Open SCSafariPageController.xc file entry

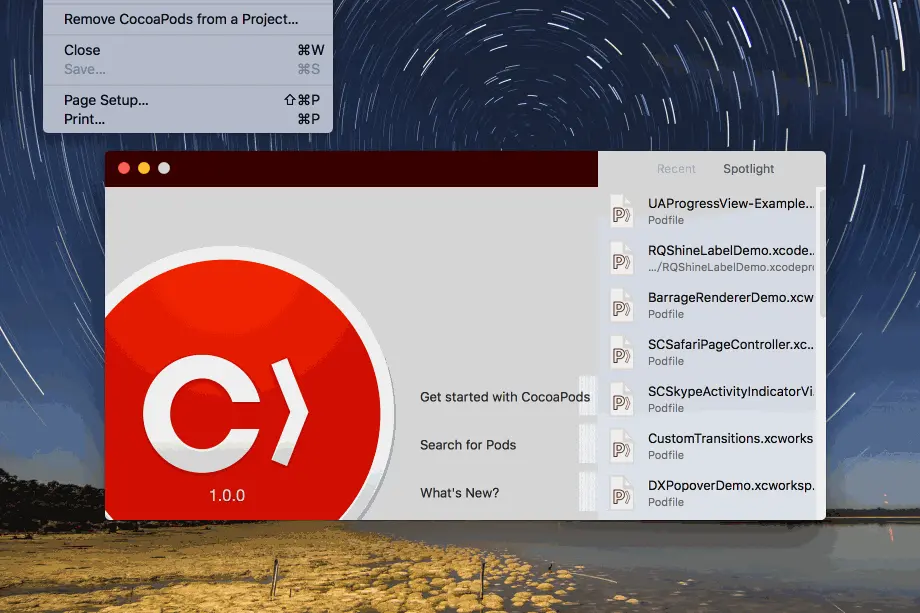pos(708,352)
